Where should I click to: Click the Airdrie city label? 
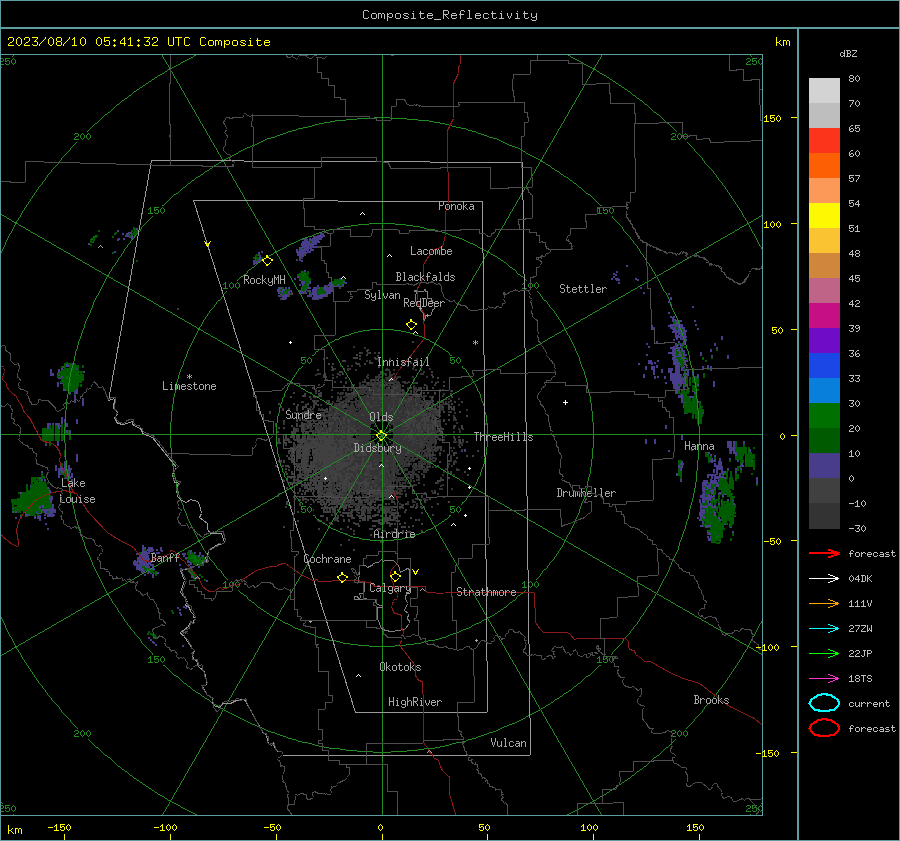tap(394, 534)
